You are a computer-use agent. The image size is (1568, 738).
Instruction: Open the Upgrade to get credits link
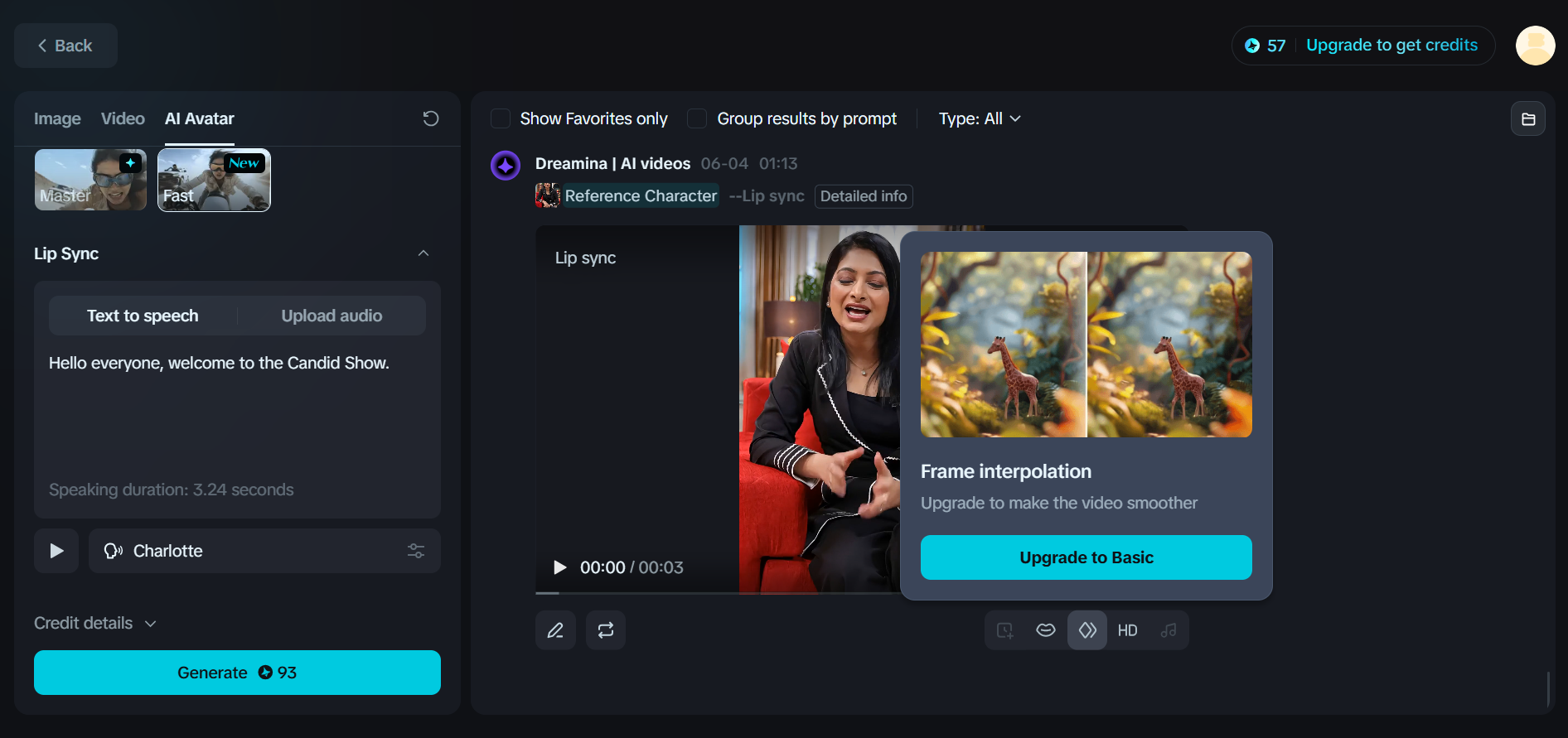[x=1391, y=46]
